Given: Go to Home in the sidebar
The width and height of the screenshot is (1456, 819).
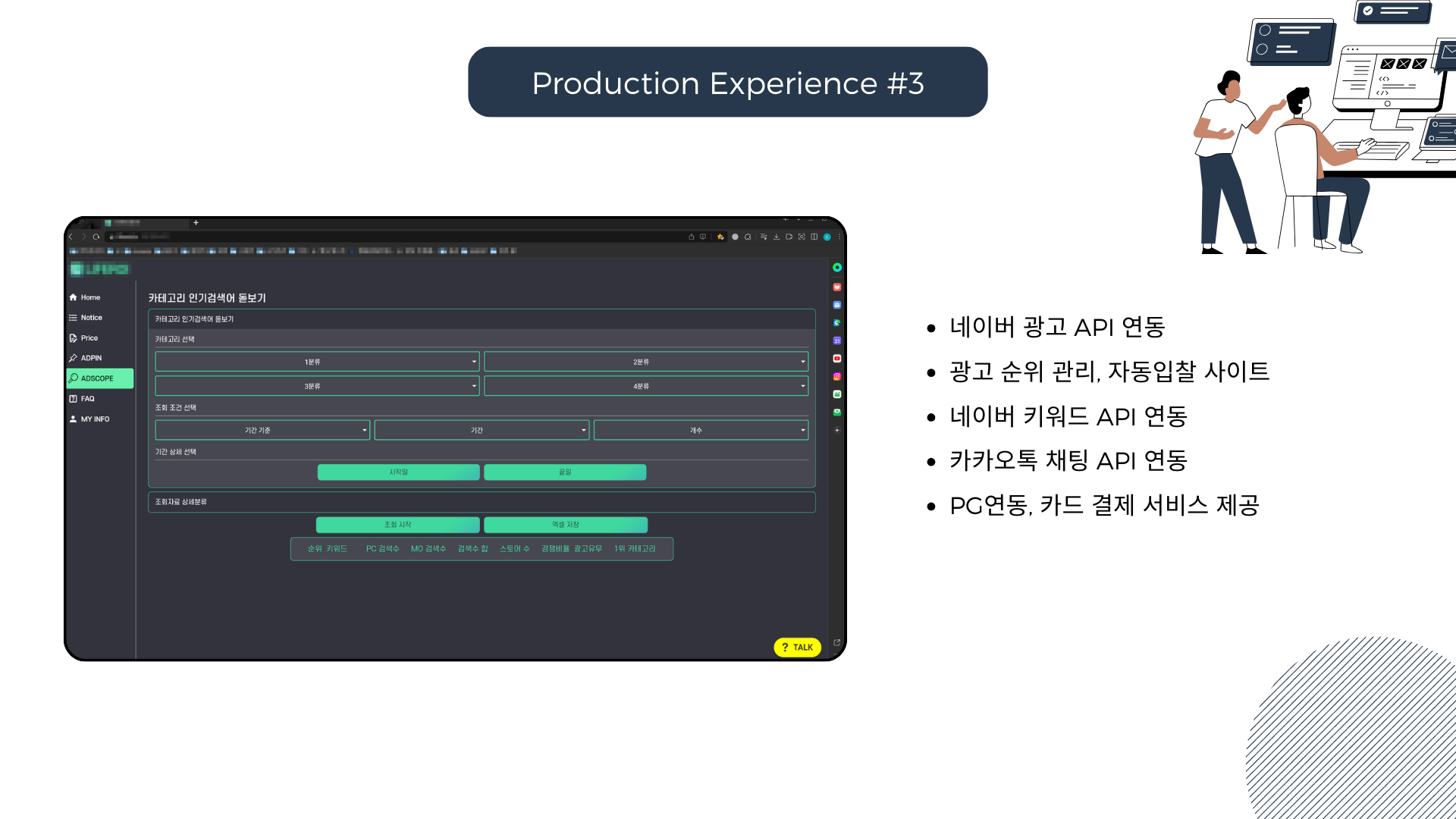Looking at the screenshot, I should coord(89,297).
